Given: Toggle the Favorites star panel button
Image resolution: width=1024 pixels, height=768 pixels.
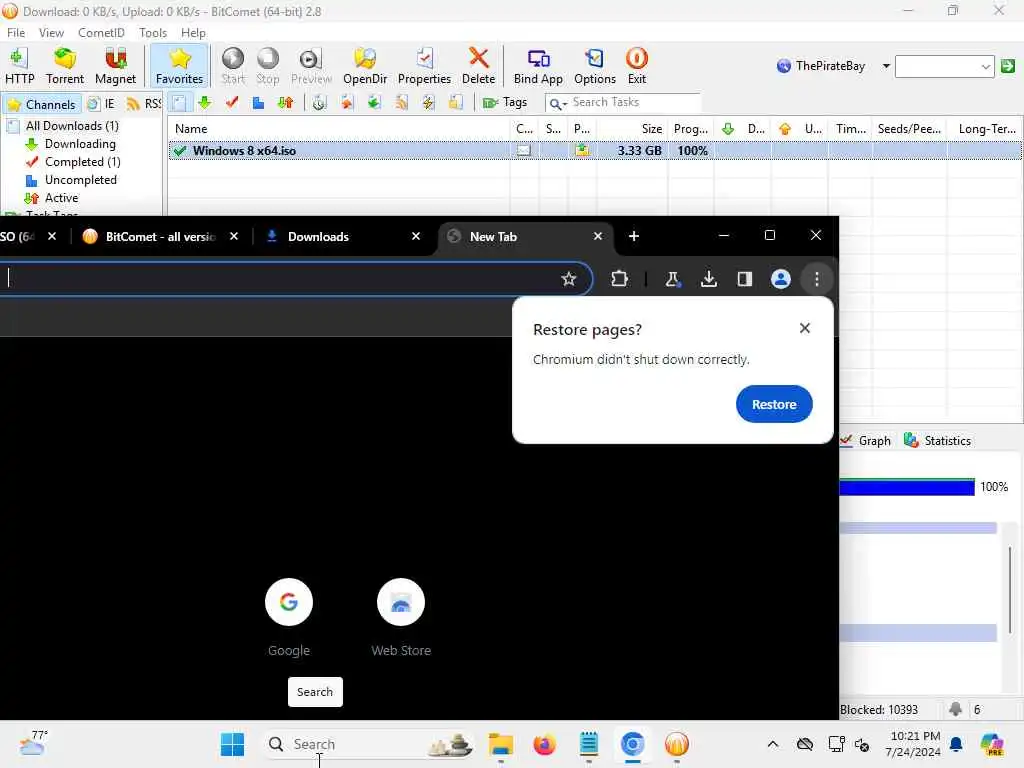Looking at the screenshot, I should tap(180, 65).
